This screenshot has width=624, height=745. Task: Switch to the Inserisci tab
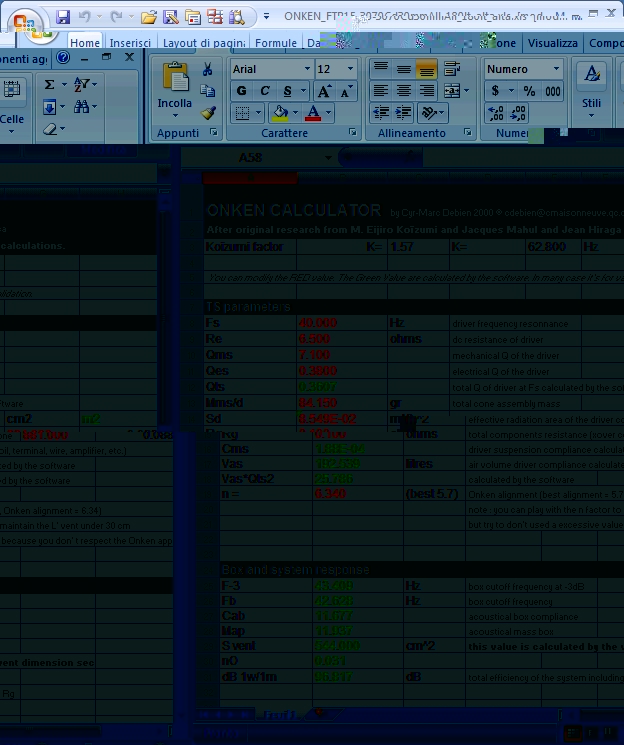point(130,44)
